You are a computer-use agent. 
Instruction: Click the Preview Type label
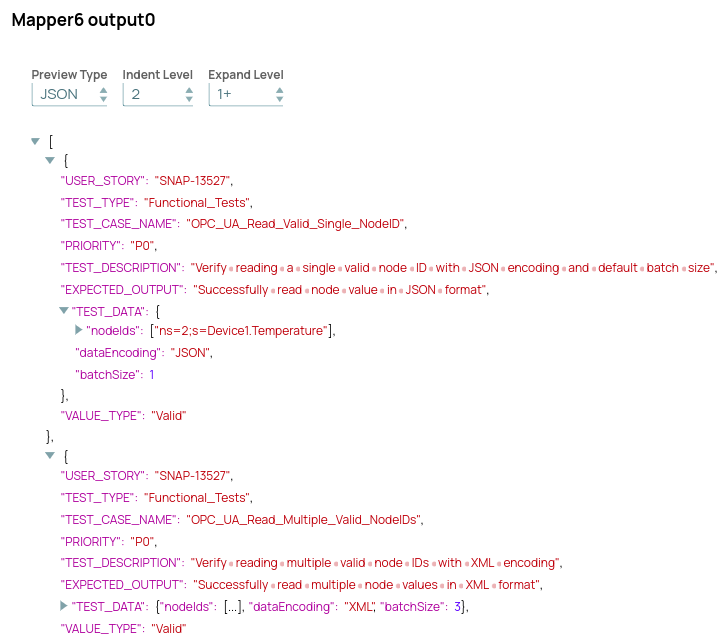pos(69,75)
